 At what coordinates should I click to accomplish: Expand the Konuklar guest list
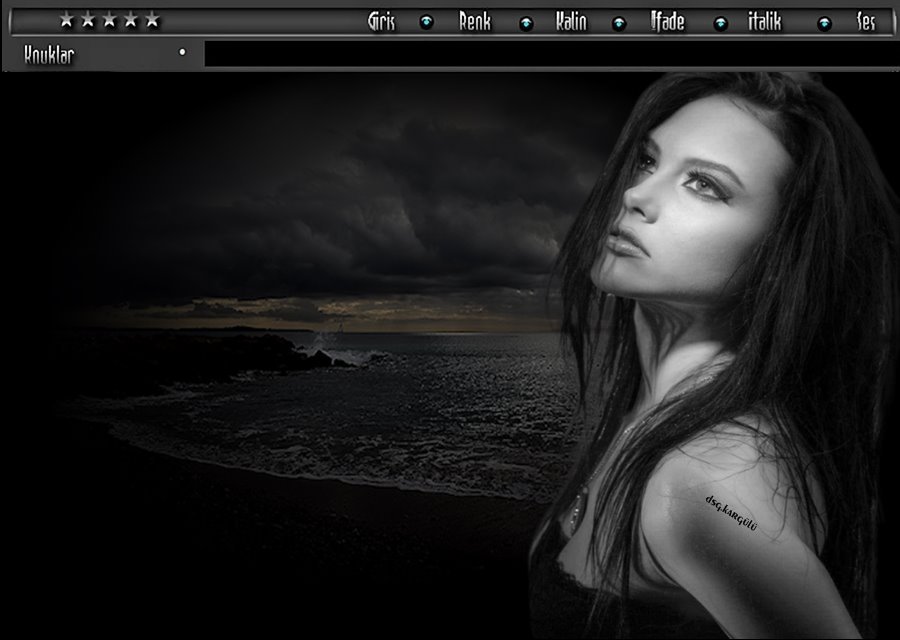click(x=50, y=54)
